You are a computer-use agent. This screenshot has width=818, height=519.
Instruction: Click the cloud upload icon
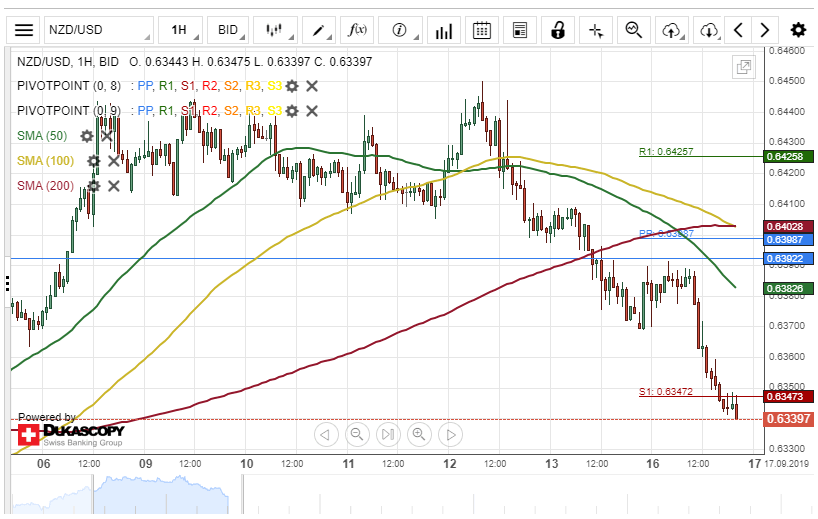pyautogui.click(x=672, y=30)
